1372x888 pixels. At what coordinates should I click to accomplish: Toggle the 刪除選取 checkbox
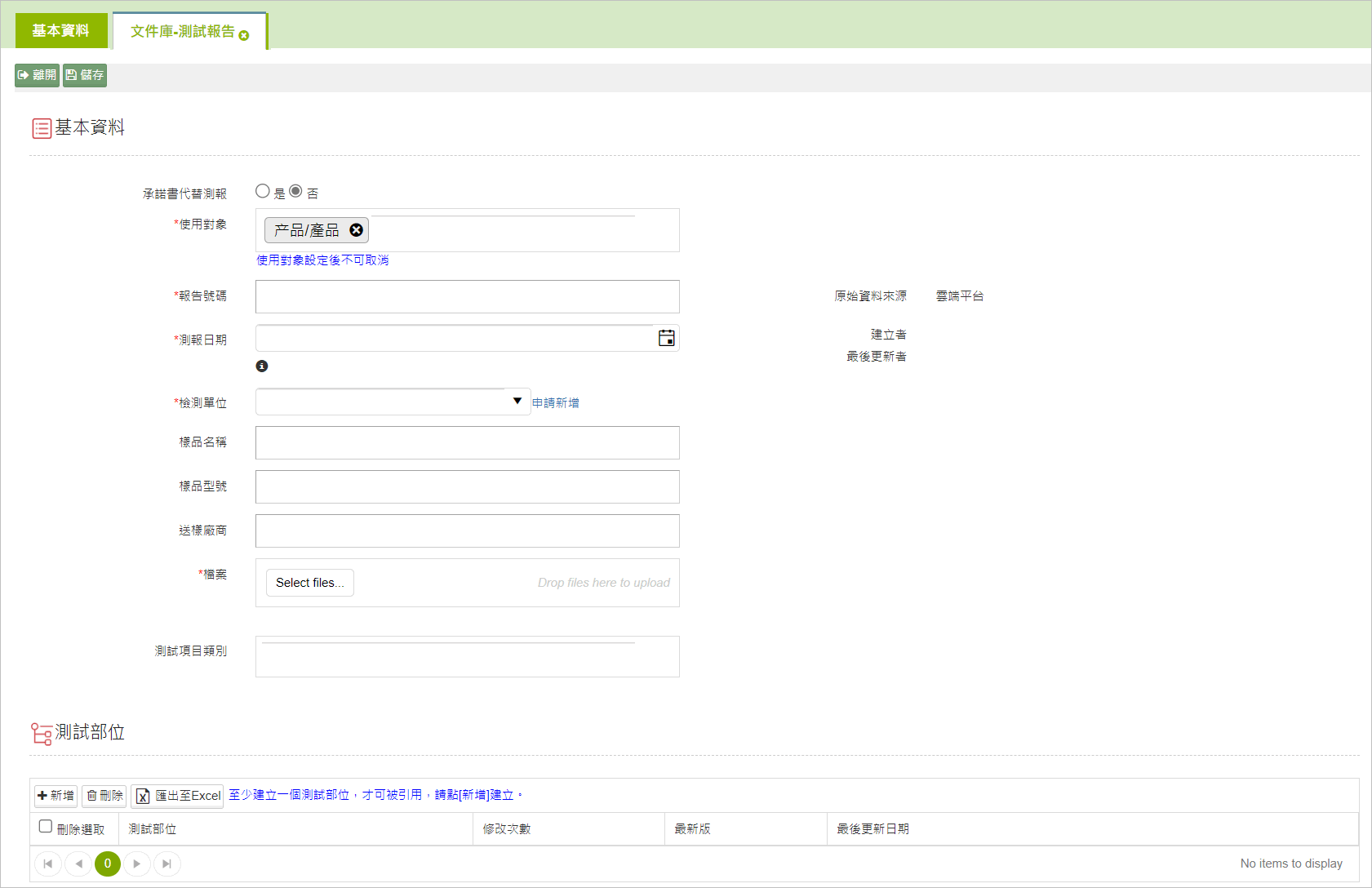tap(46, 827)
